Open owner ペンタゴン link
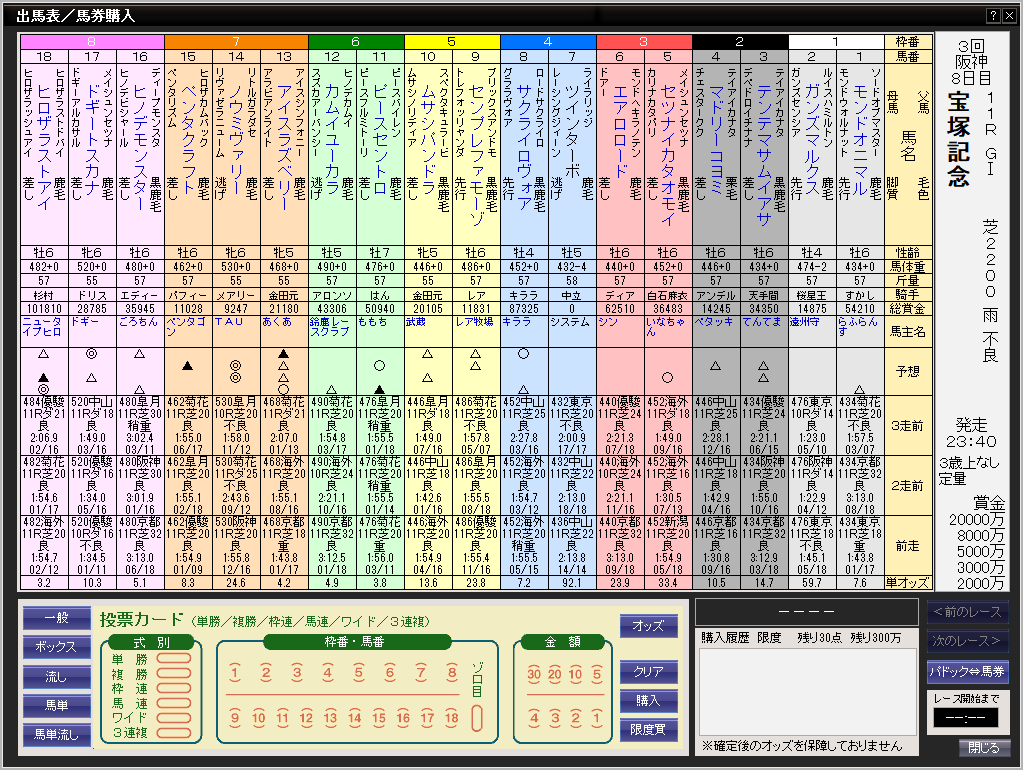The height and width of the screenshot is (770, 1023). click(x=186, y=326)
